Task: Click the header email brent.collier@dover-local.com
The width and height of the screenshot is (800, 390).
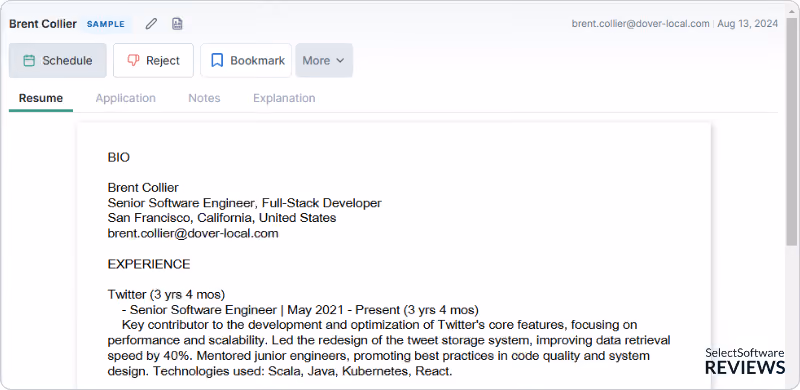Action: click(x=640, y=23)
